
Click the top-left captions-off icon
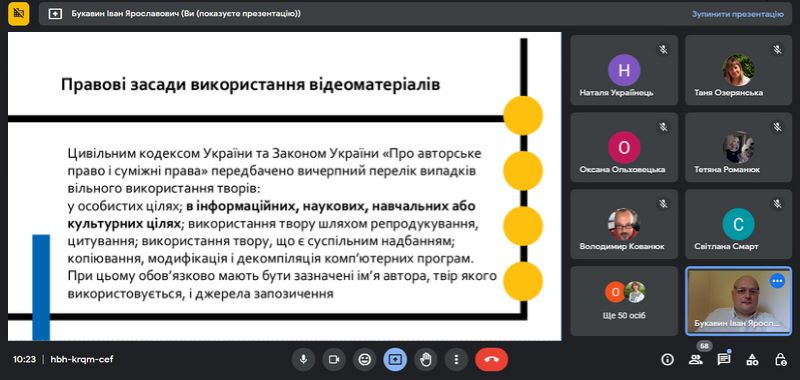click(19, 14)
